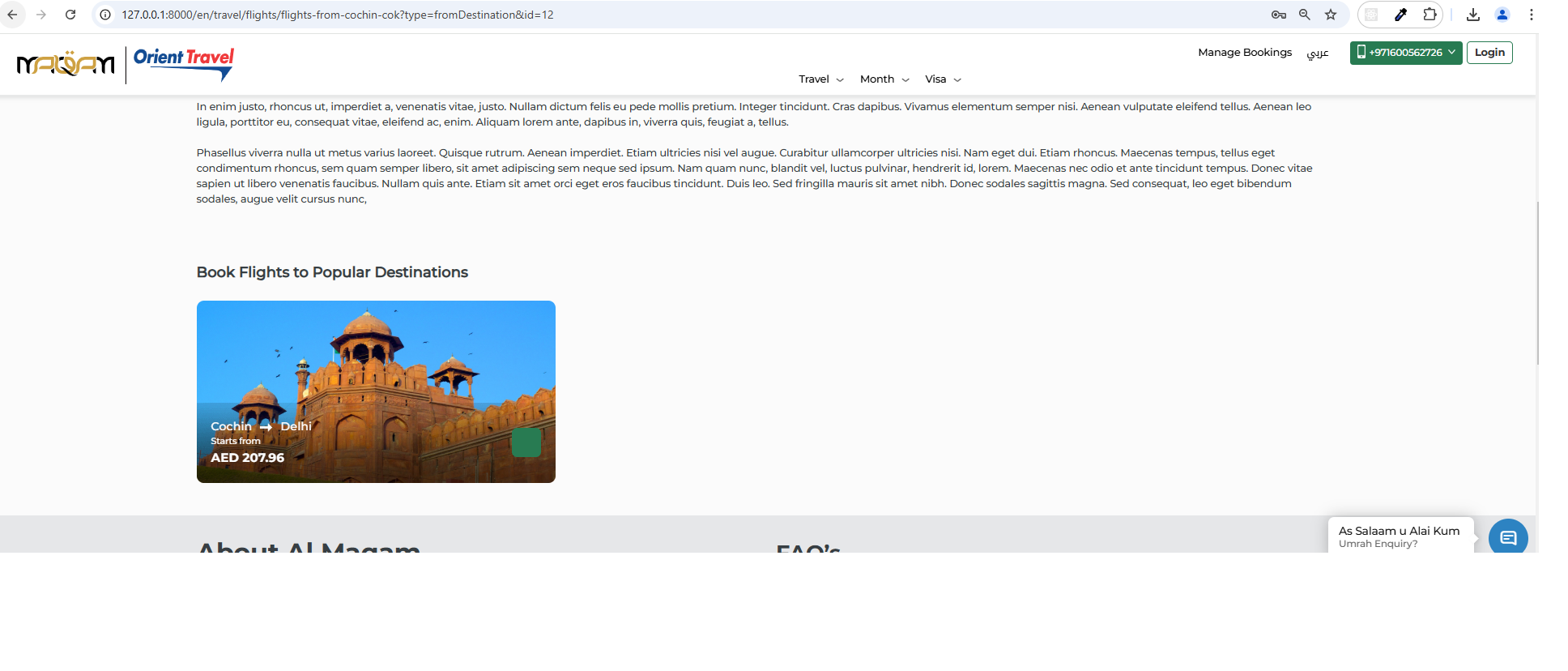Switch language to Arabic (عربي)
This screenshot has height=671, width=1568.
(1317, 53)
